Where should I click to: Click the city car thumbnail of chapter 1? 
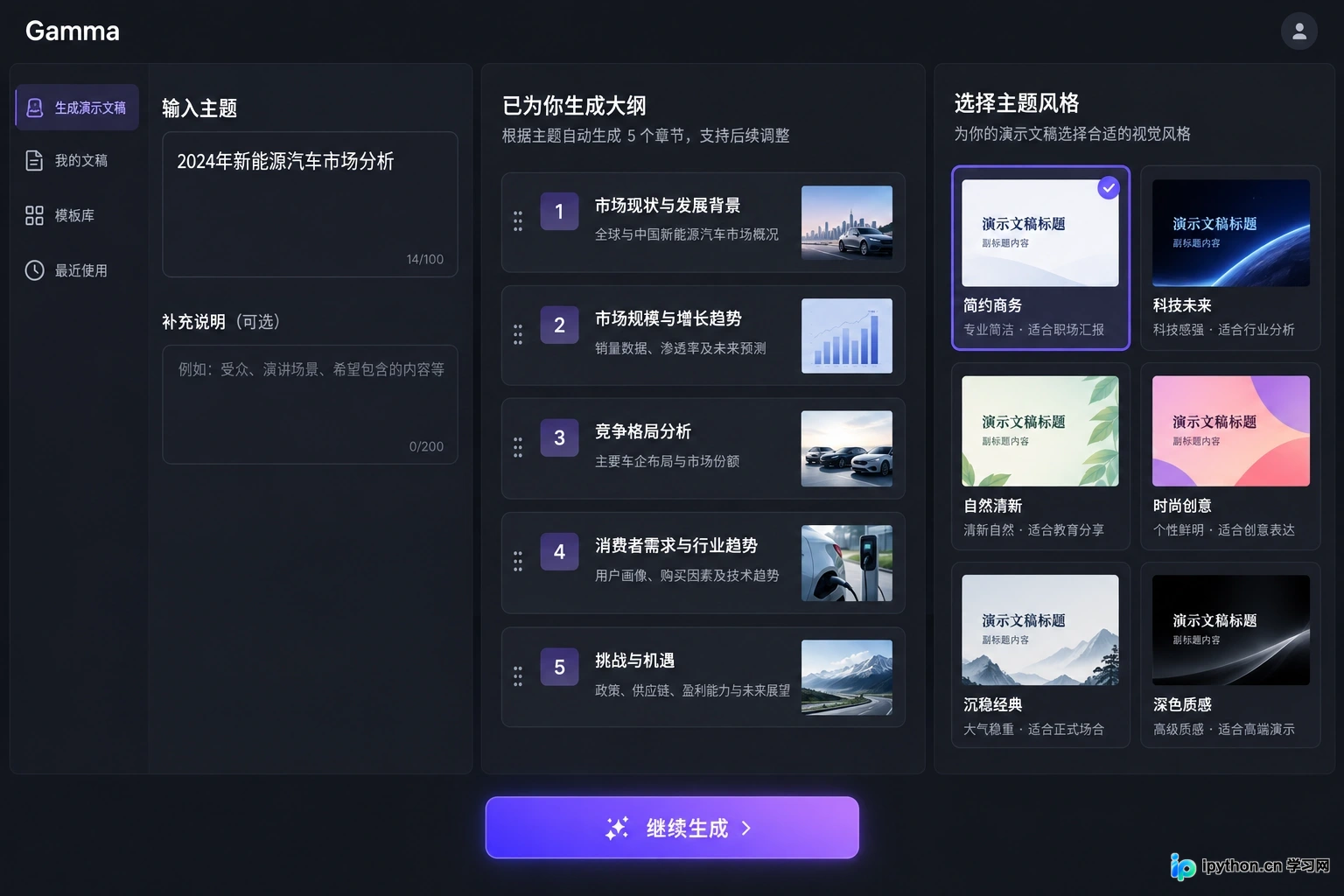pyautogui.click(x=847, y=222)
